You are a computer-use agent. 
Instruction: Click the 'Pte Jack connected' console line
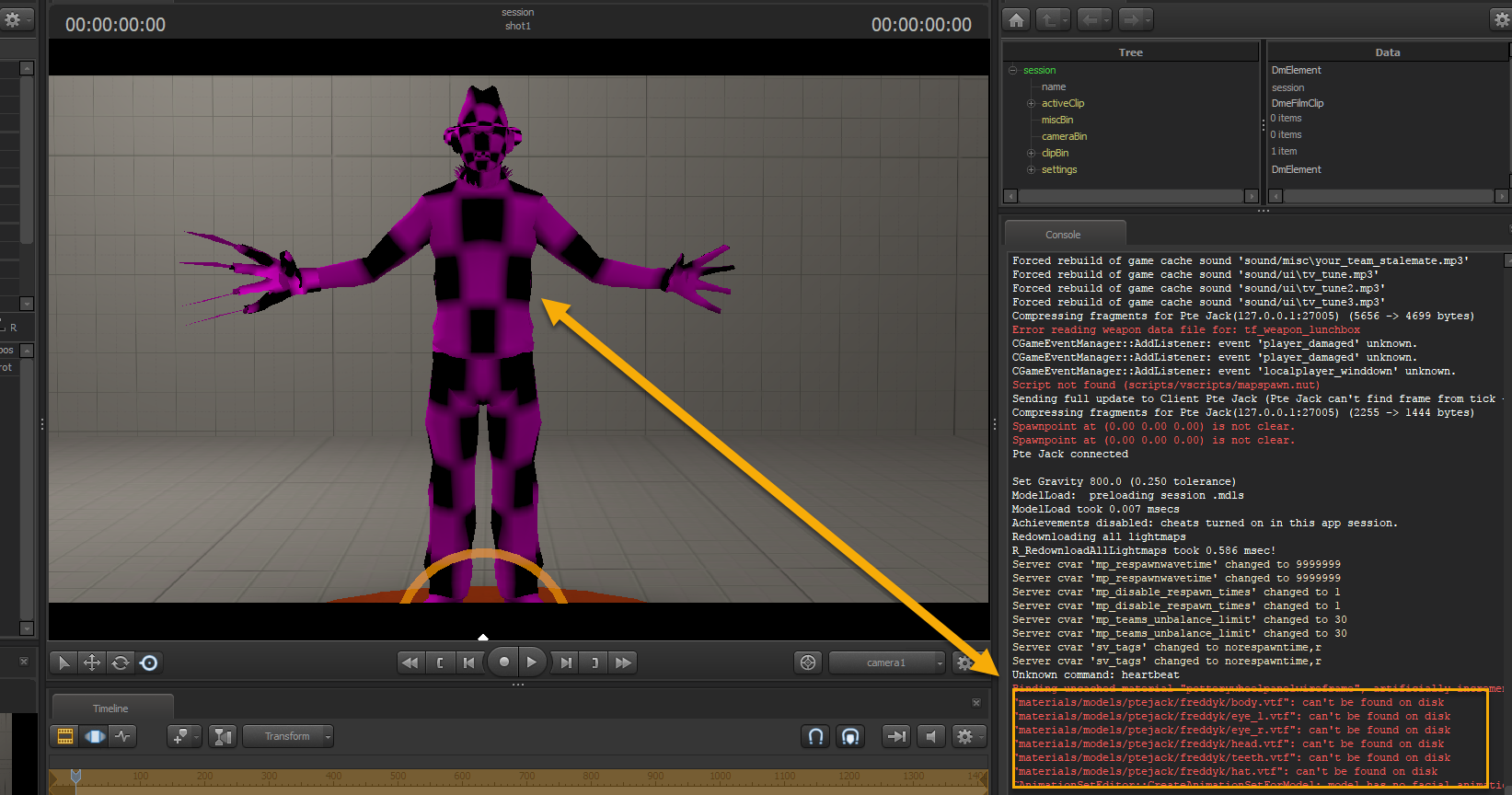click(1070, 454)
